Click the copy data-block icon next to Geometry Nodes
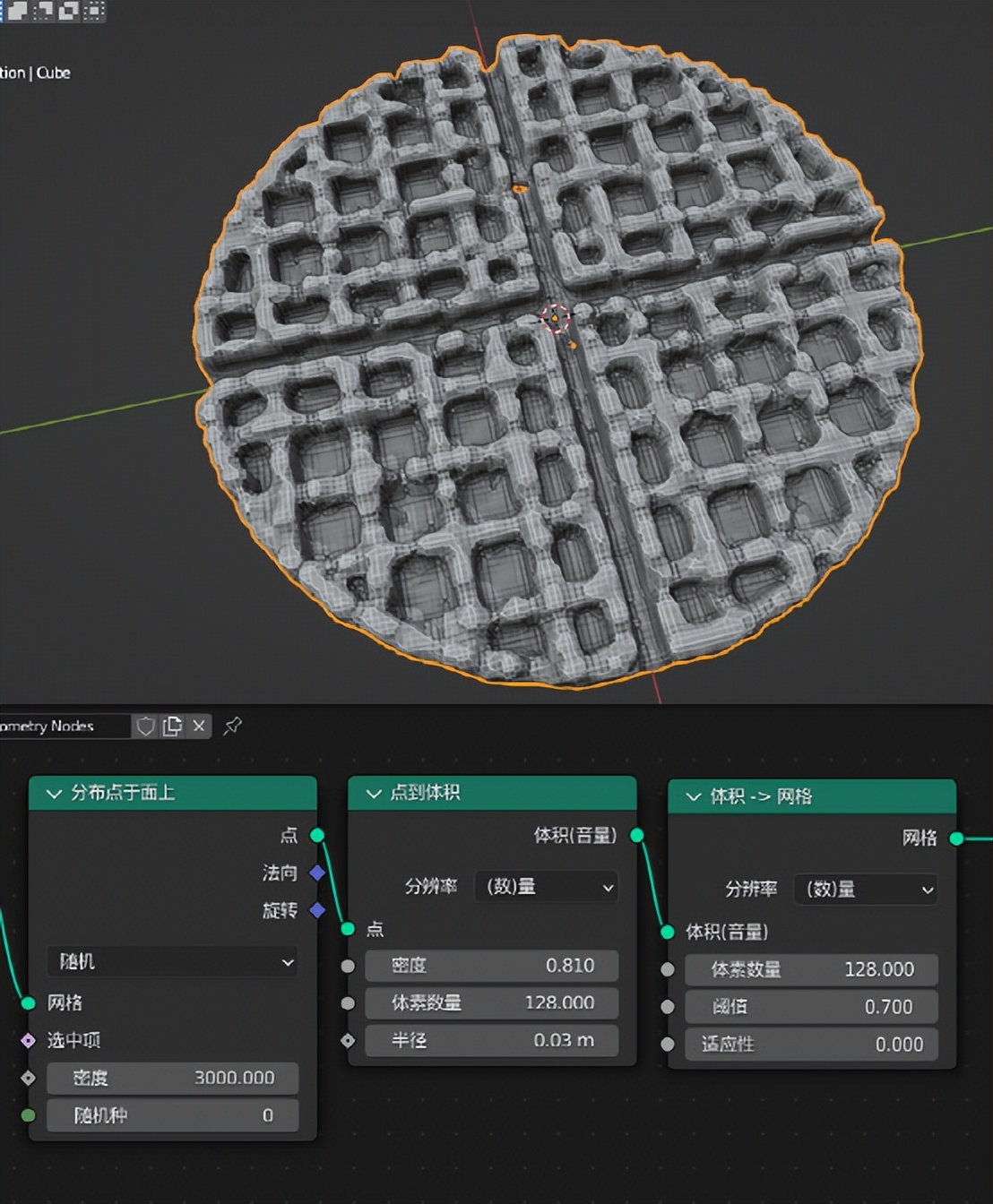This screenshot has height=1204, width=993. click(172, 726)
